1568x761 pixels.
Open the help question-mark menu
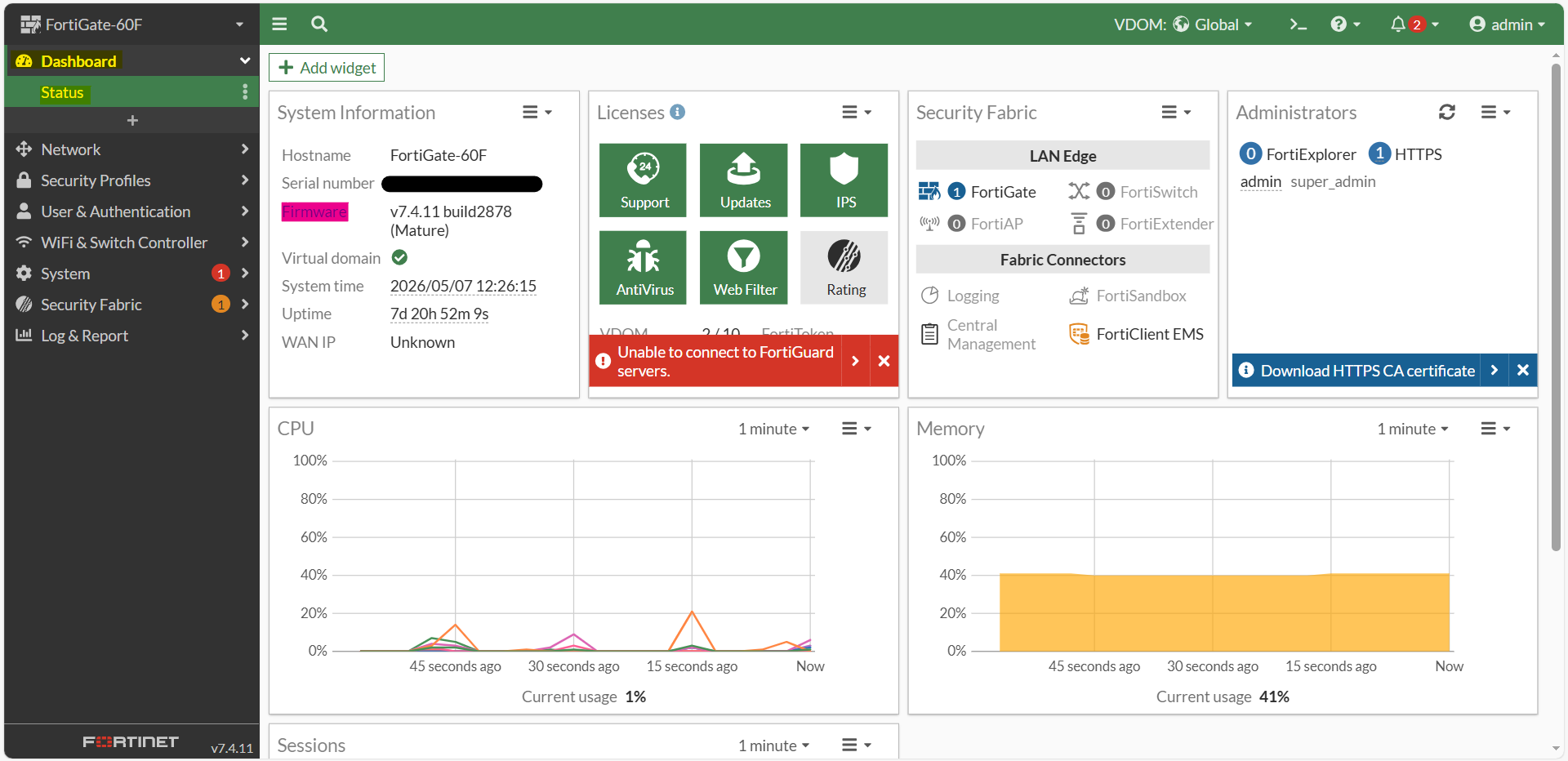point(1345,24)
